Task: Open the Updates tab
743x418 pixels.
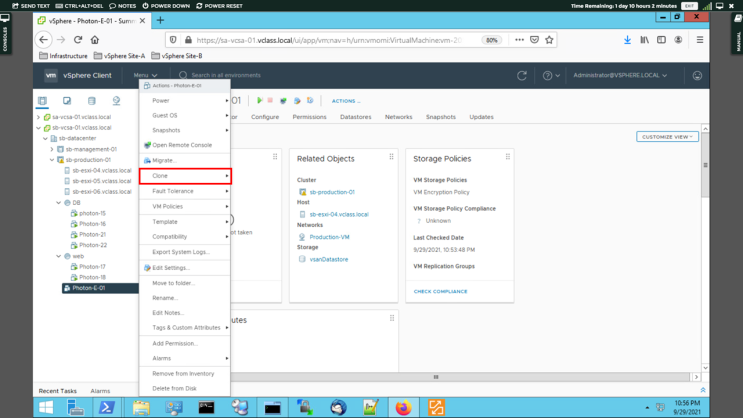Action: coord(481,117)
